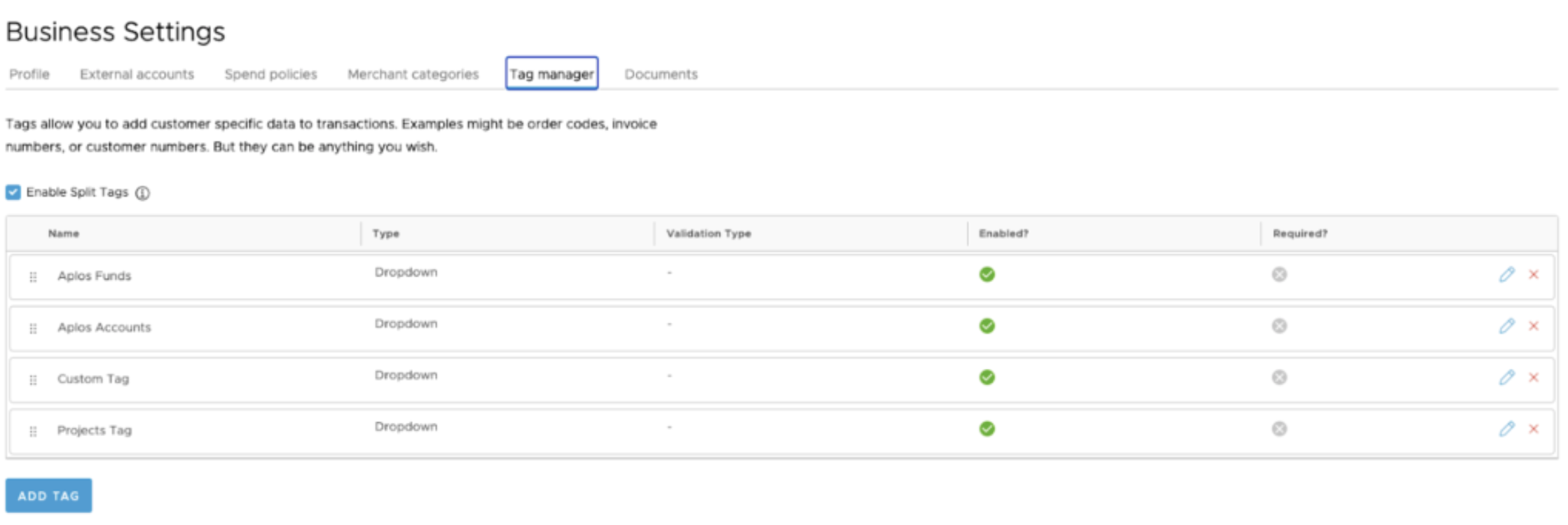Open the Documents tab
The width and height of the screenshot is (1568, 525).
pos(661,74)
